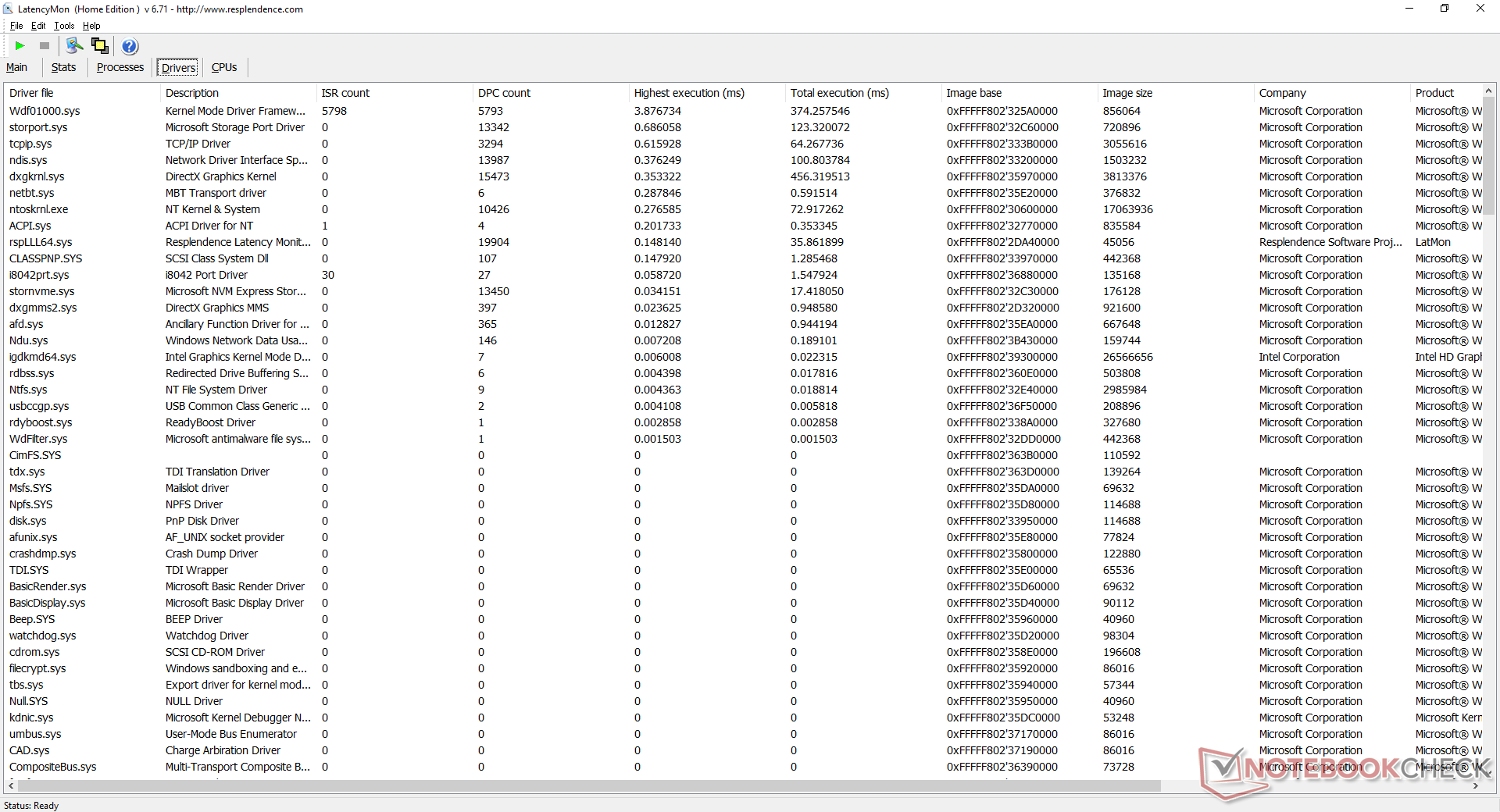Screen dimensions: 1500x812
Task: Select the ACPI.sys driver row
Action: [742, 226]
